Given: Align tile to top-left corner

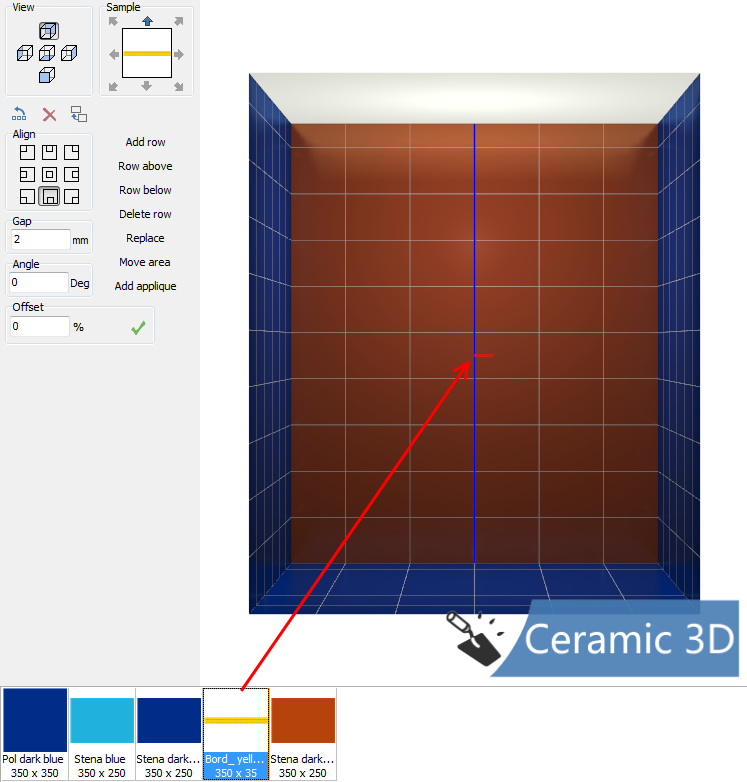Looking at the screenshot, I should 27,152.
